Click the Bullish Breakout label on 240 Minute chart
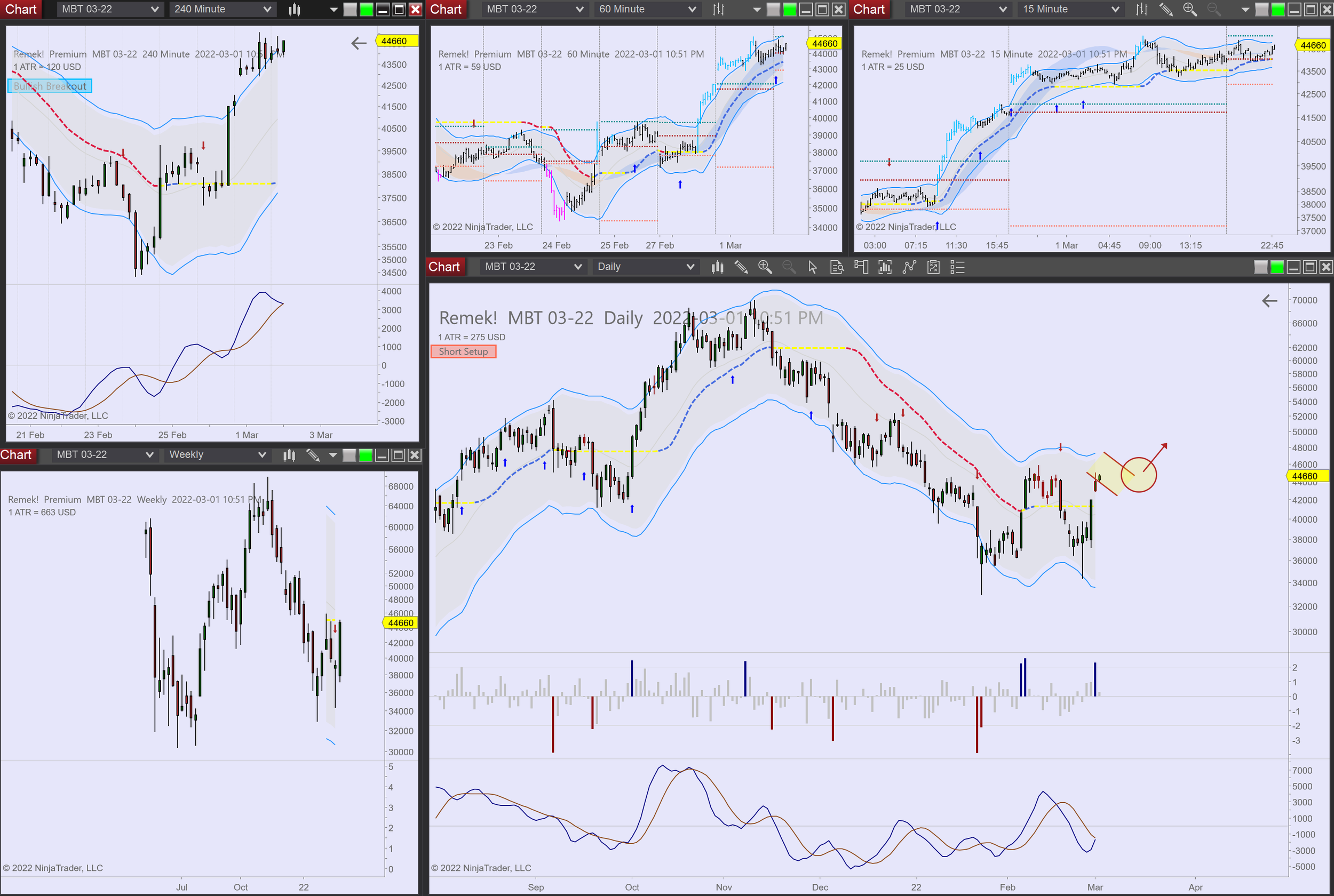 pyautogui.click(x=50, y=86)
